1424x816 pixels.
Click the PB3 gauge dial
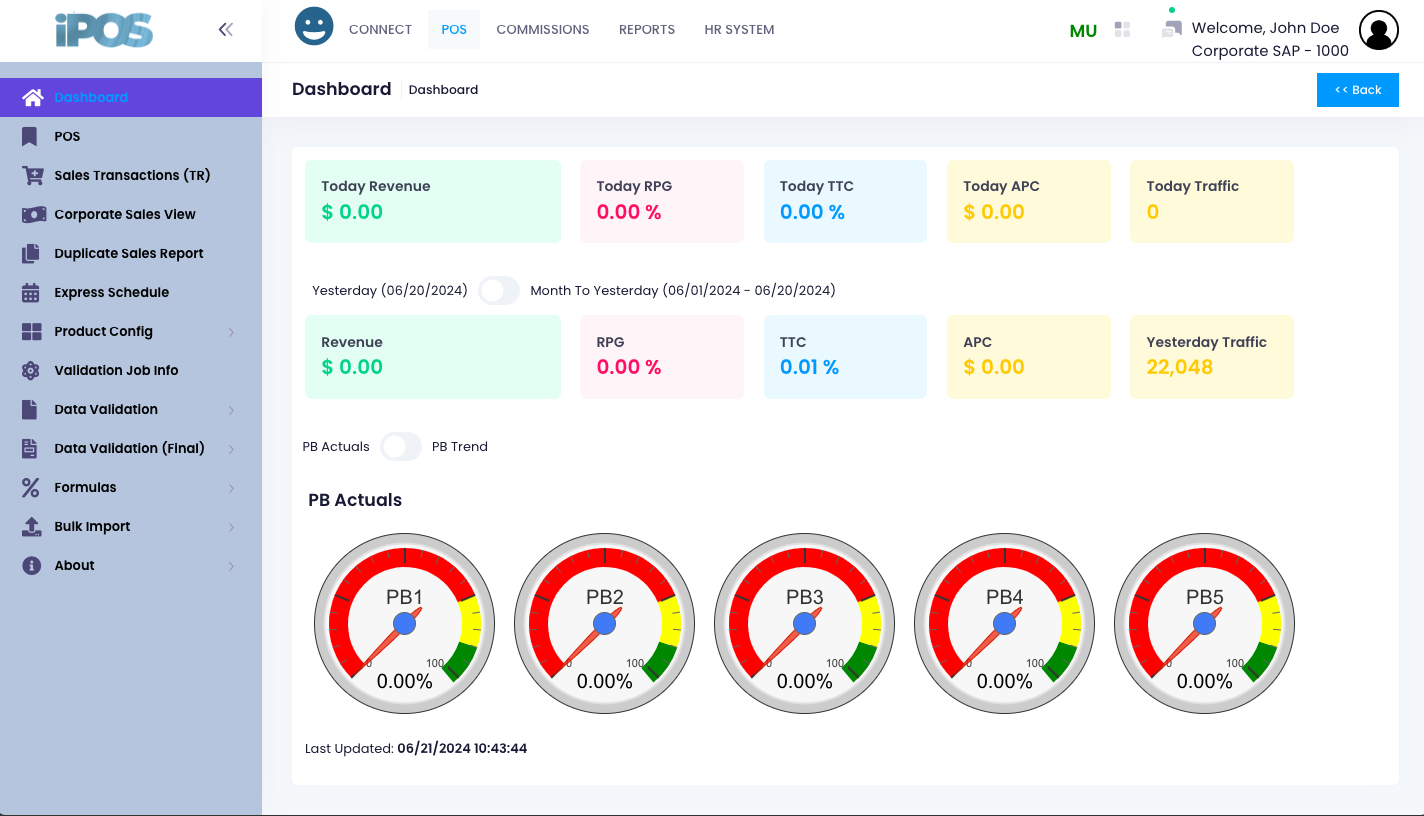pyautogui.click(x=804, y=623)
